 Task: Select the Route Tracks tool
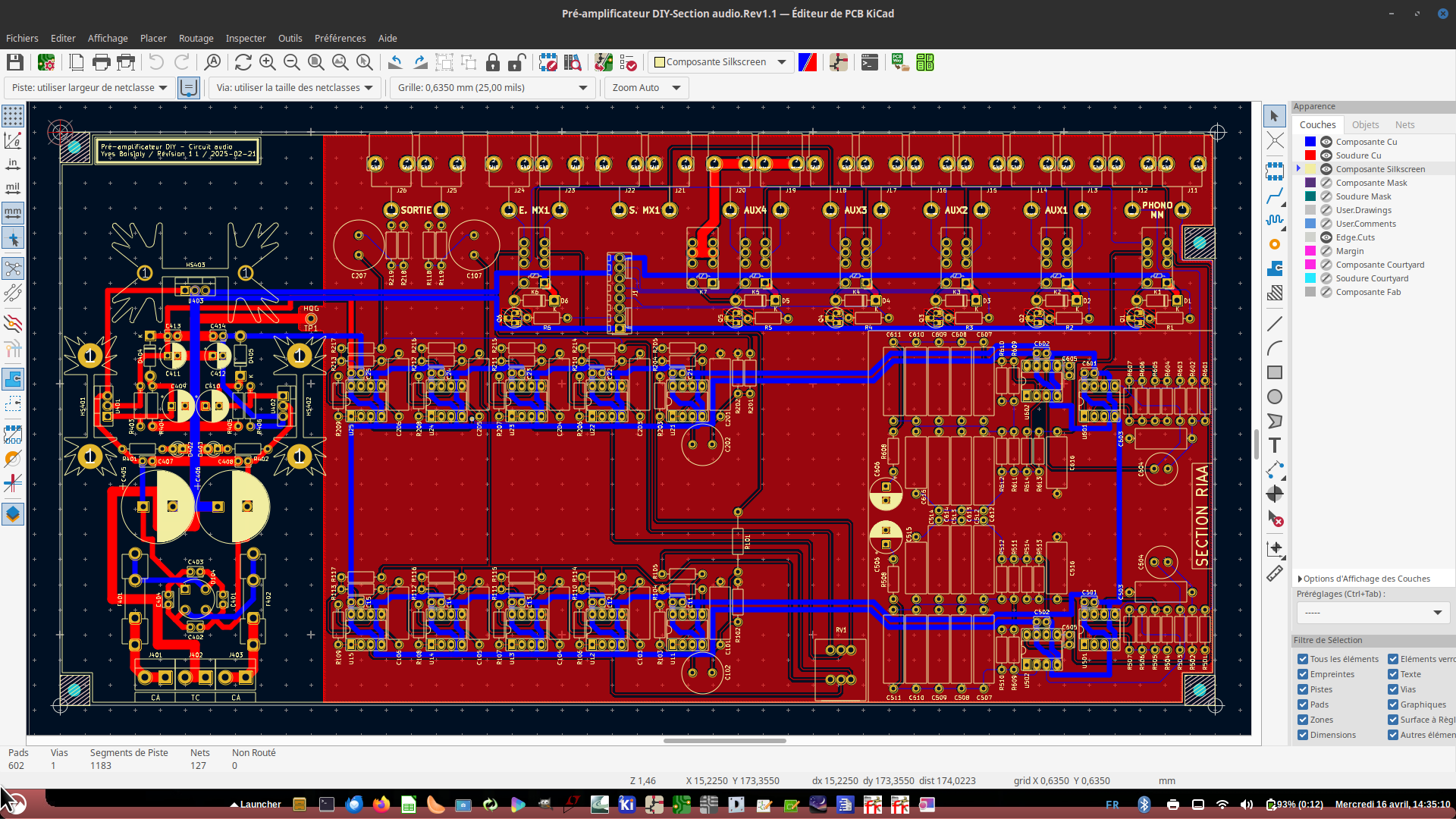(1275, 196)
